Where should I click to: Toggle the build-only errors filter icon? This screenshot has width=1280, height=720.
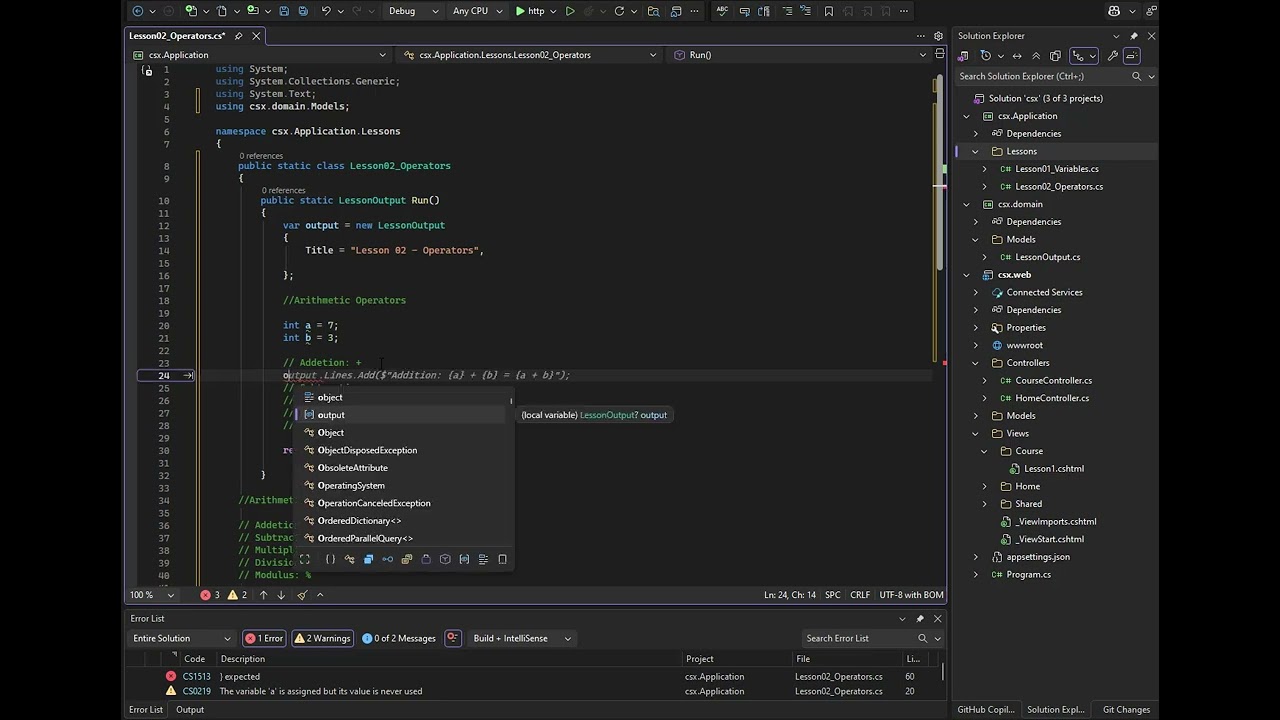pos(453,638)
